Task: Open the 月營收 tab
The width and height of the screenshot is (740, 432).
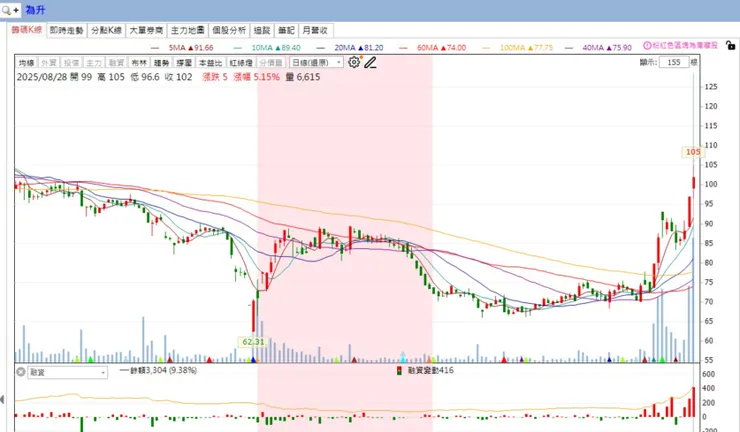Action: (315, 30)
